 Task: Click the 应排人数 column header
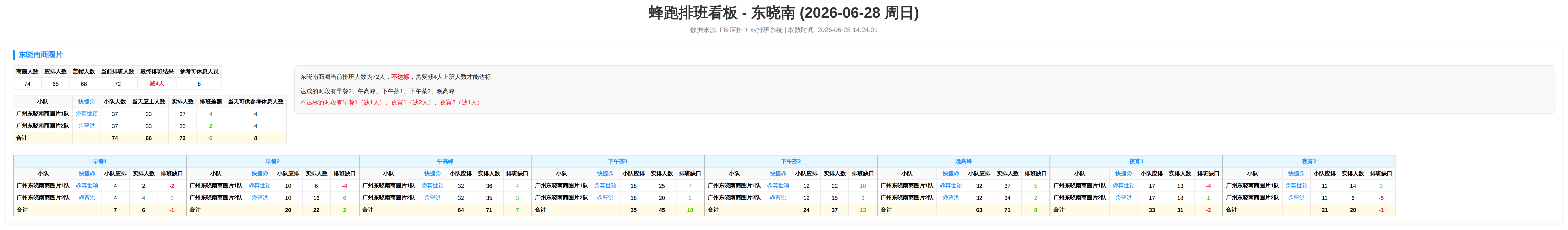[55, 72]
